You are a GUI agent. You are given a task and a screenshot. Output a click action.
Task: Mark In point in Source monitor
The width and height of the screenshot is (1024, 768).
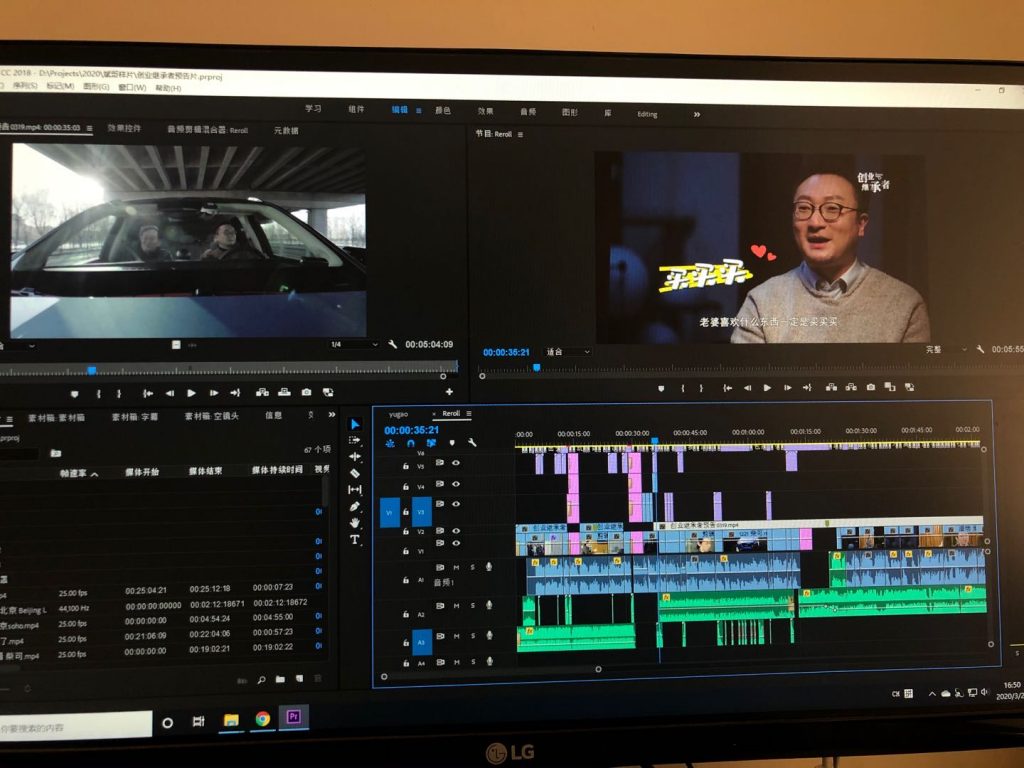coord(99,394)
